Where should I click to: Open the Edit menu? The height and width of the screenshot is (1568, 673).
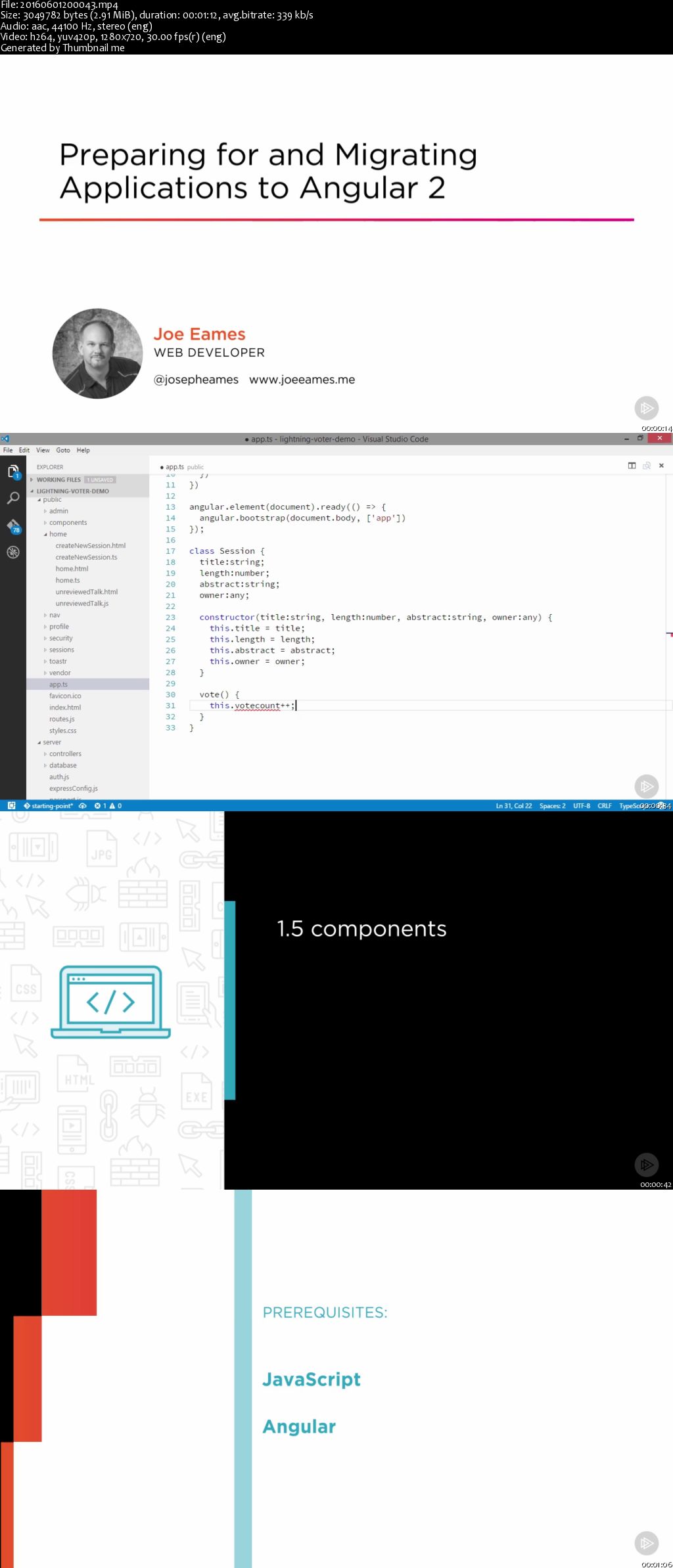pyautogui.click(x=24, y=450)
